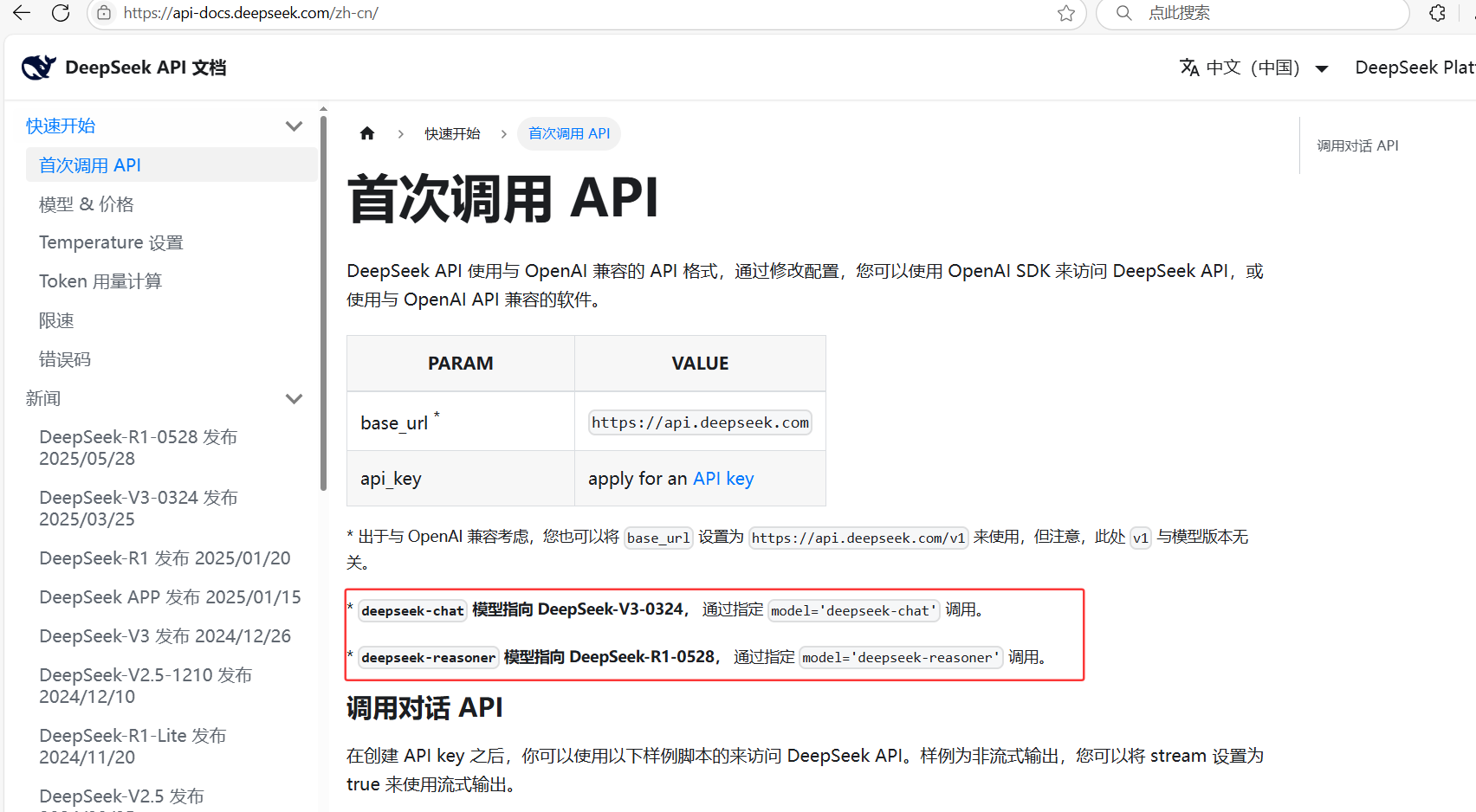The height and width of the screenshot is (812, 1476).
Task: Click the API key link
Action: (722, 479)
